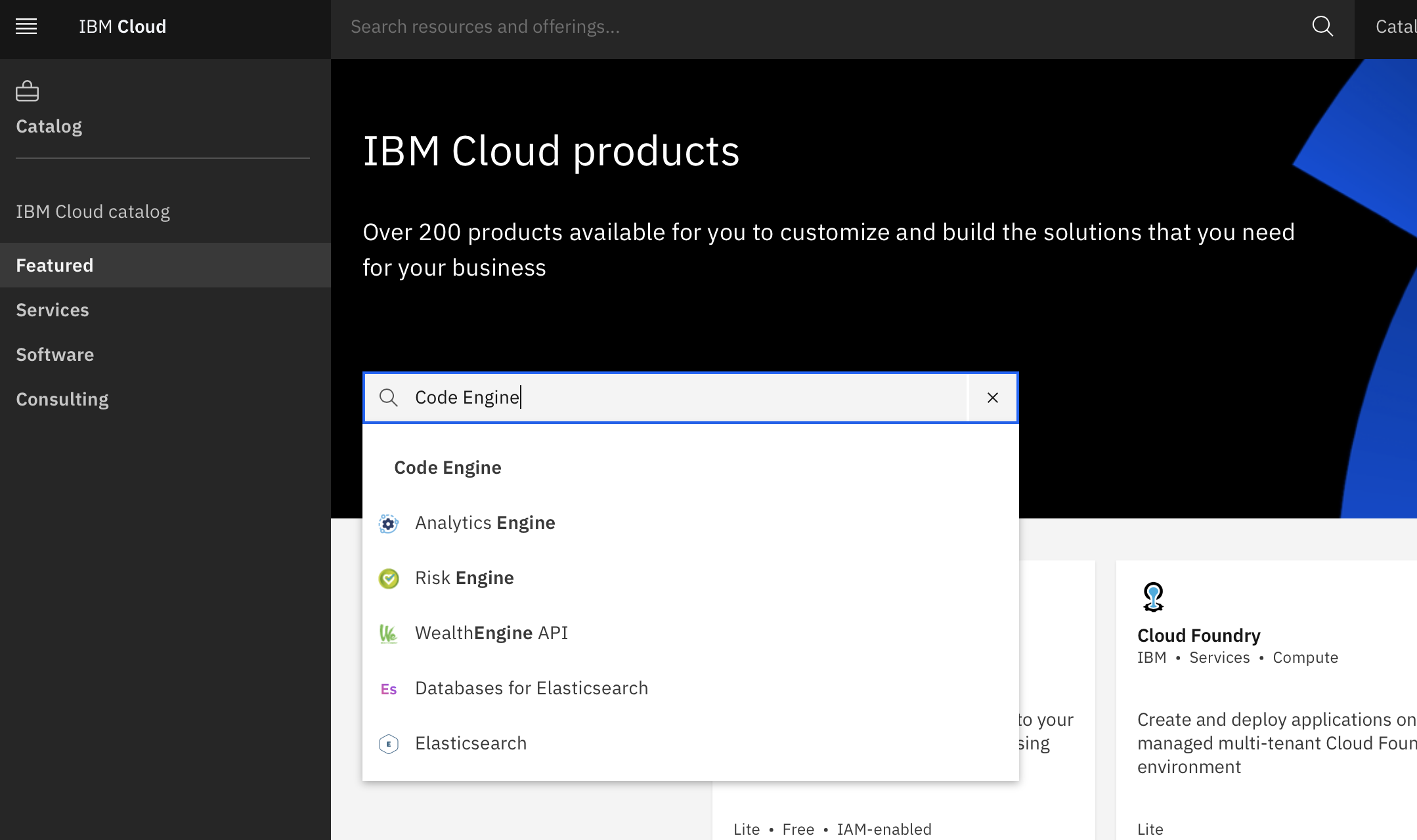The height and width of the screenshot is (840, 1417).
Task: Open Catalog link in top header
Action: click(1396, 27)
